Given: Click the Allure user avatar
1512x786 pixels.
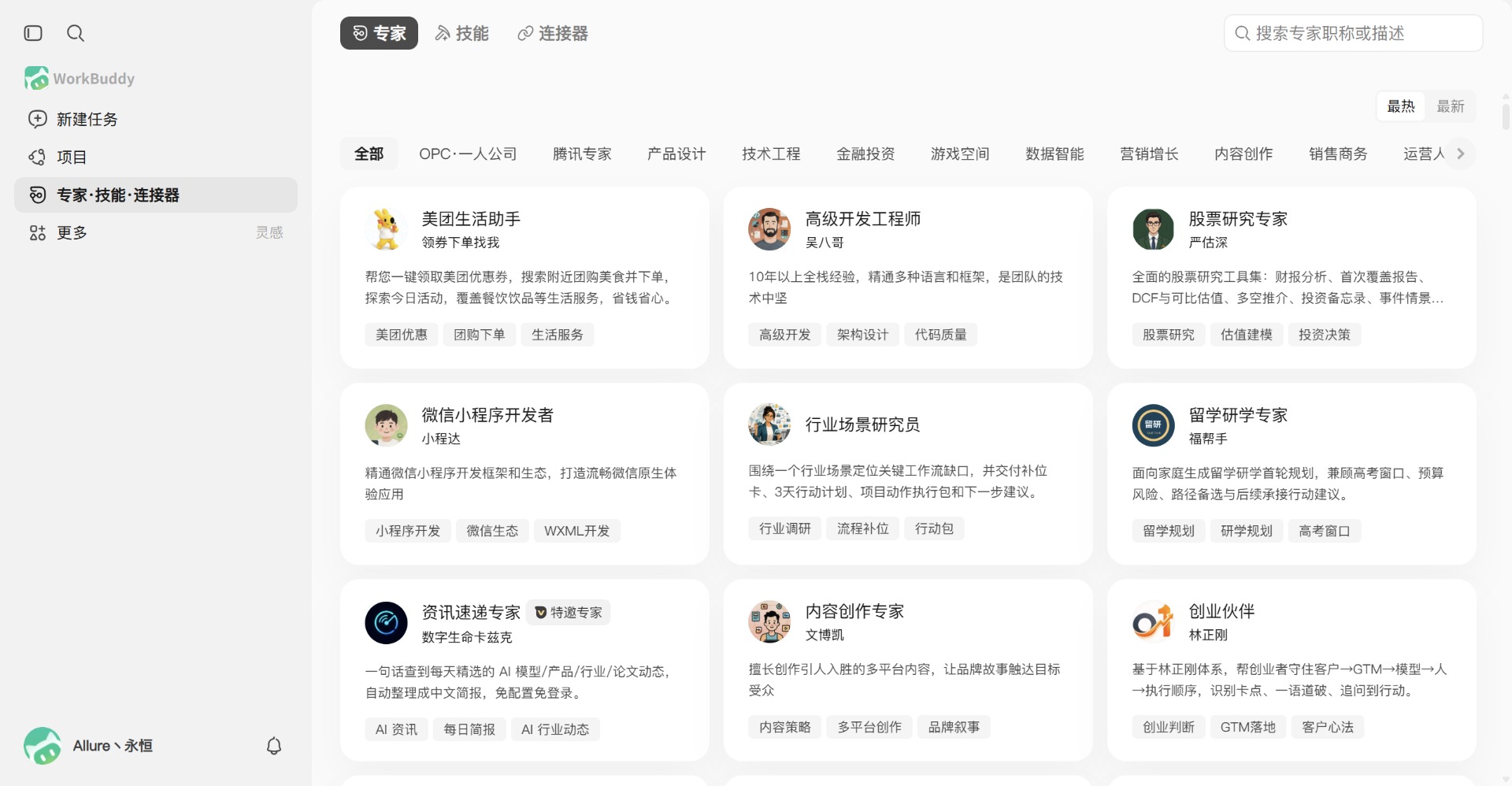Looking at the screenshot, I should pos(43,746).
